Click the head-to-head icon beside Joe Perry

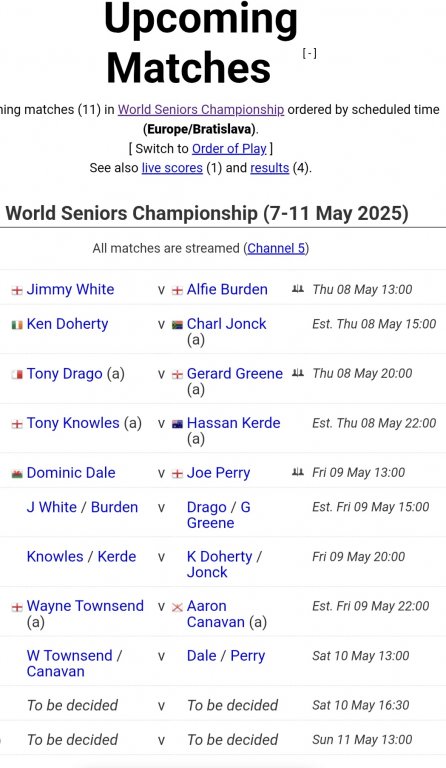pos(298,472)
